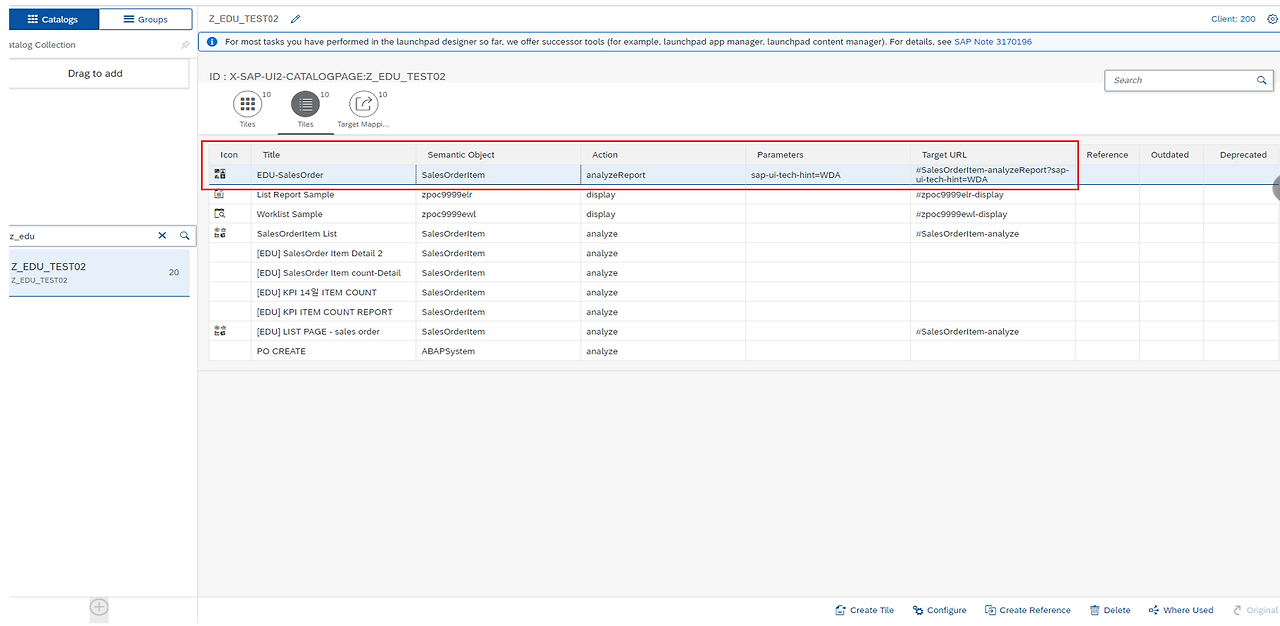
Task: Click the sap-ui-tech-hint=WDA parameters cell
Action: [x=828, y=175]
